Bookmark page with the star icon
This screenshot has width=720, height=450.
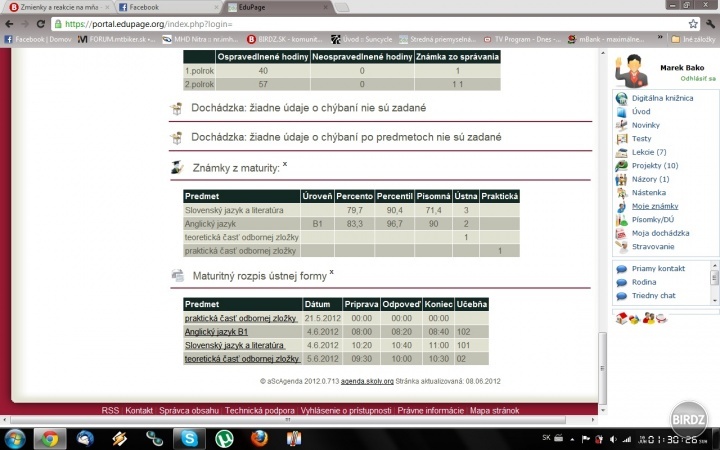point(693,24)
